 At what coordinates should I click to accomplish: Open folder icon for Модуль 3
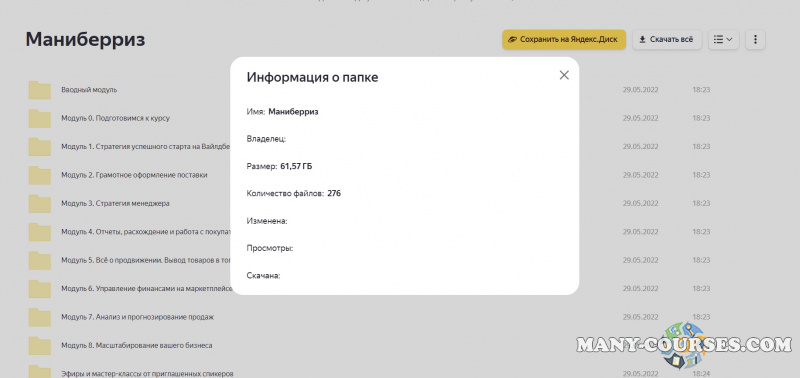(x=40, y=204)
